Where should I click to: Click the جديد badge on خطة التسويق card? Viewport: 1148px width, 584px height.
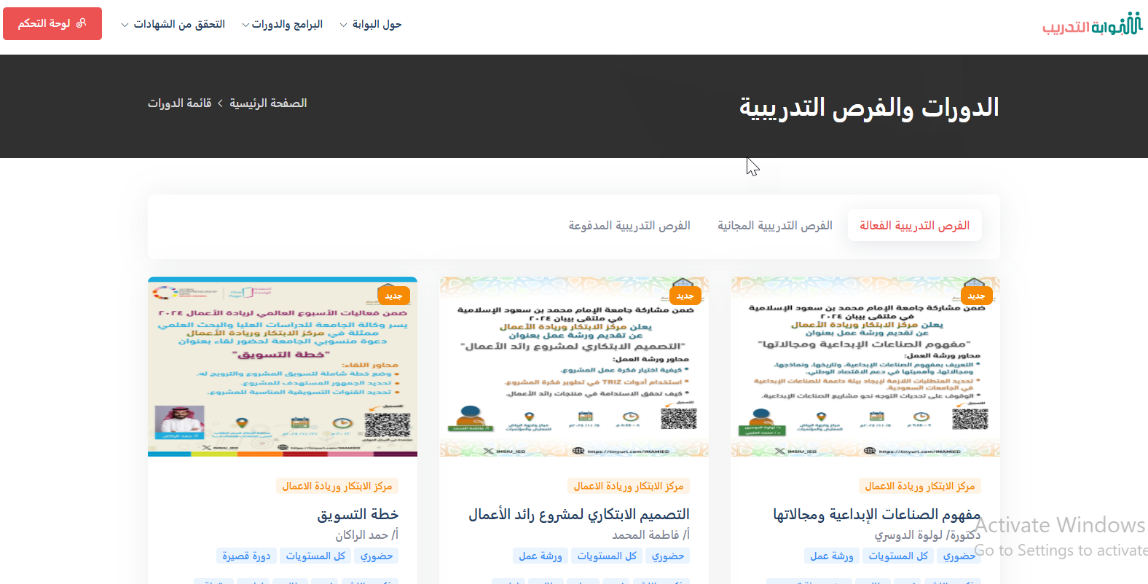[393, 296]
